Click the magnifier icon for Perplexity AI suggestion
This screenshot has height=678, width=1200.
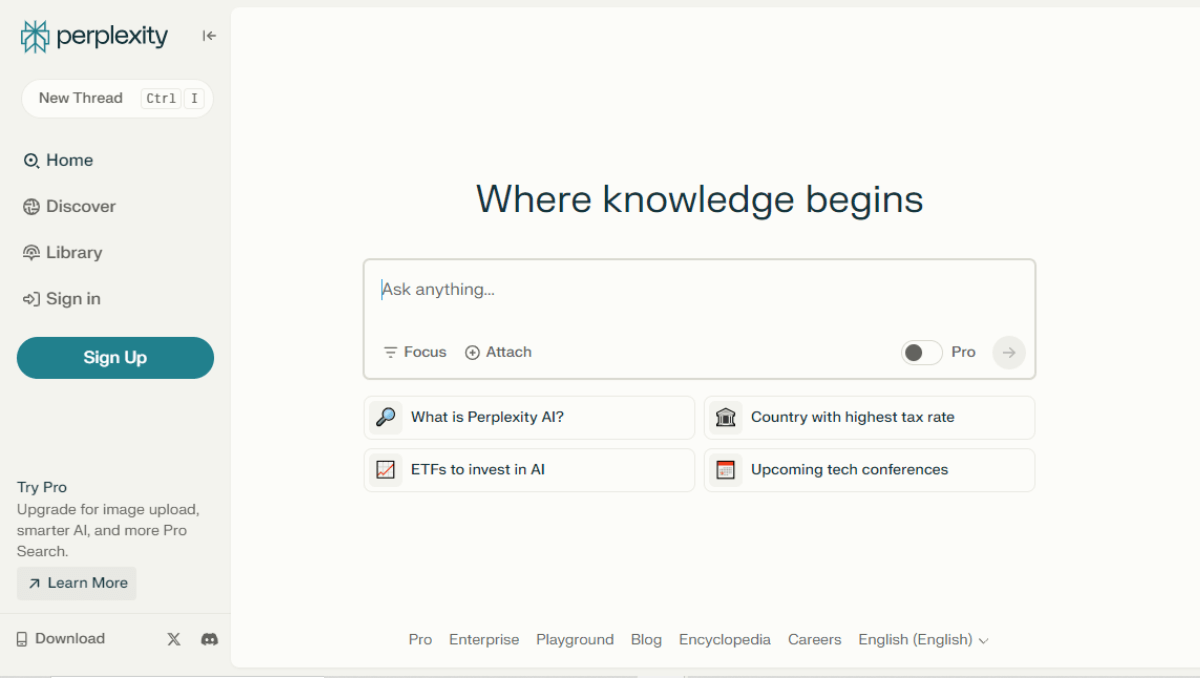coord(385,417)
